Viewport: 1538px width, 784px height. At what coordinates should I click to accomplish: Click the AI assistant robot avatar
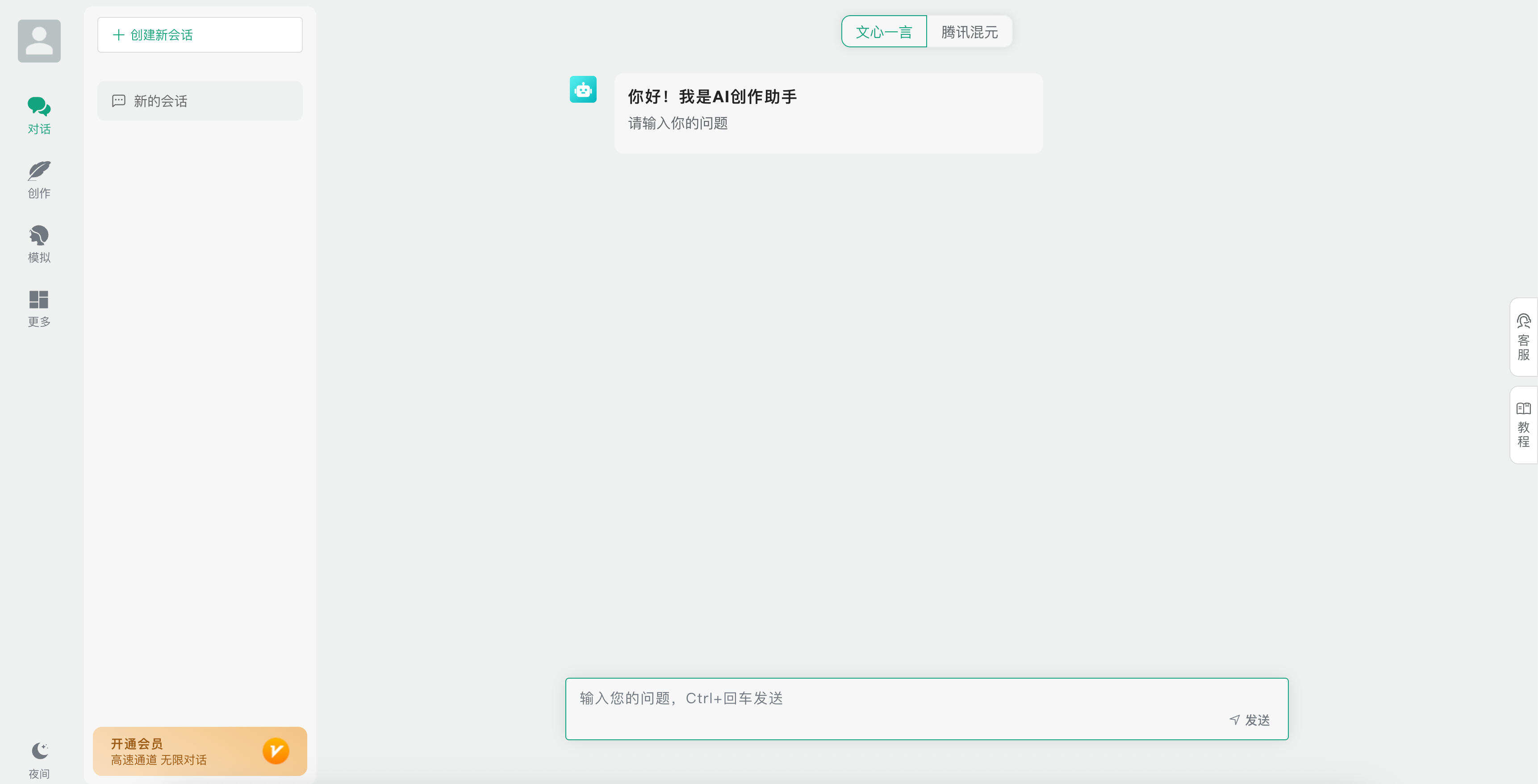tap(583, 89)
